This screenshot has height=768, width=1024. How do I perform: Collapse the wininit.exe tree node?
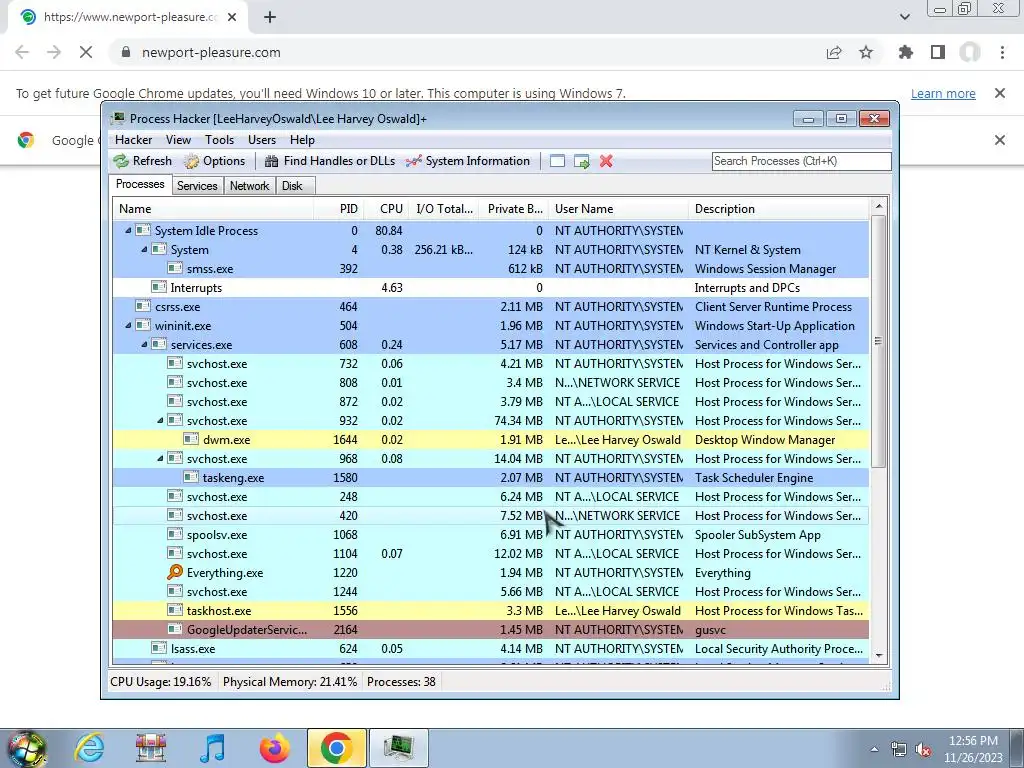(x=129, y=325)
